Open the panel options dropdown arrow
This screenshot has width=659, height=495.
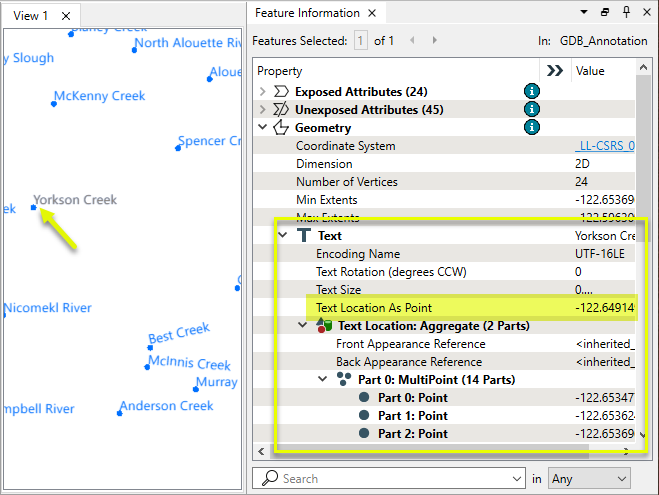tap(586, 13)
